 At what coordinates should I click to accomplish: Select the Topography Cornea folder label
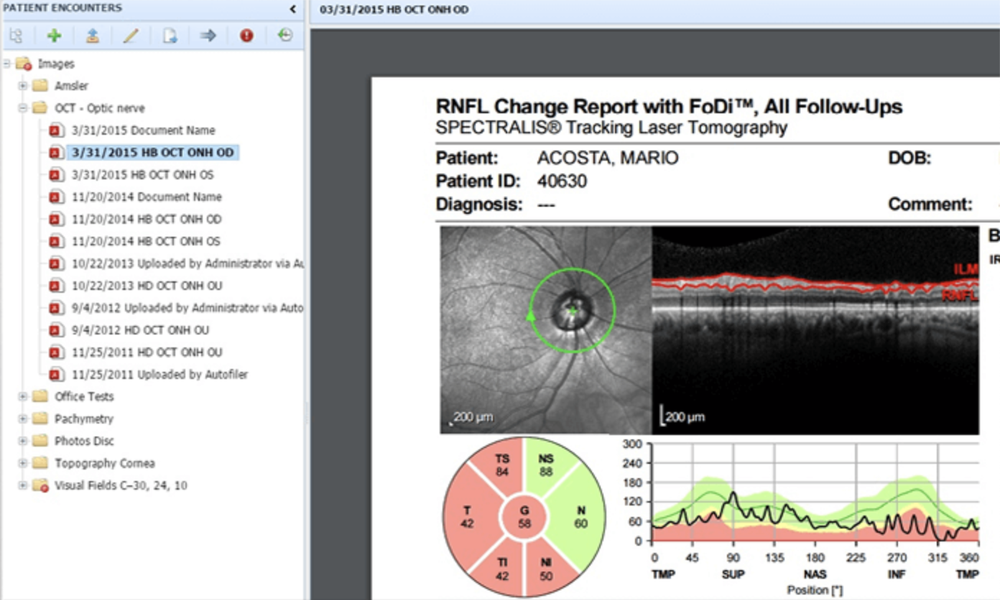coord(105,463)
